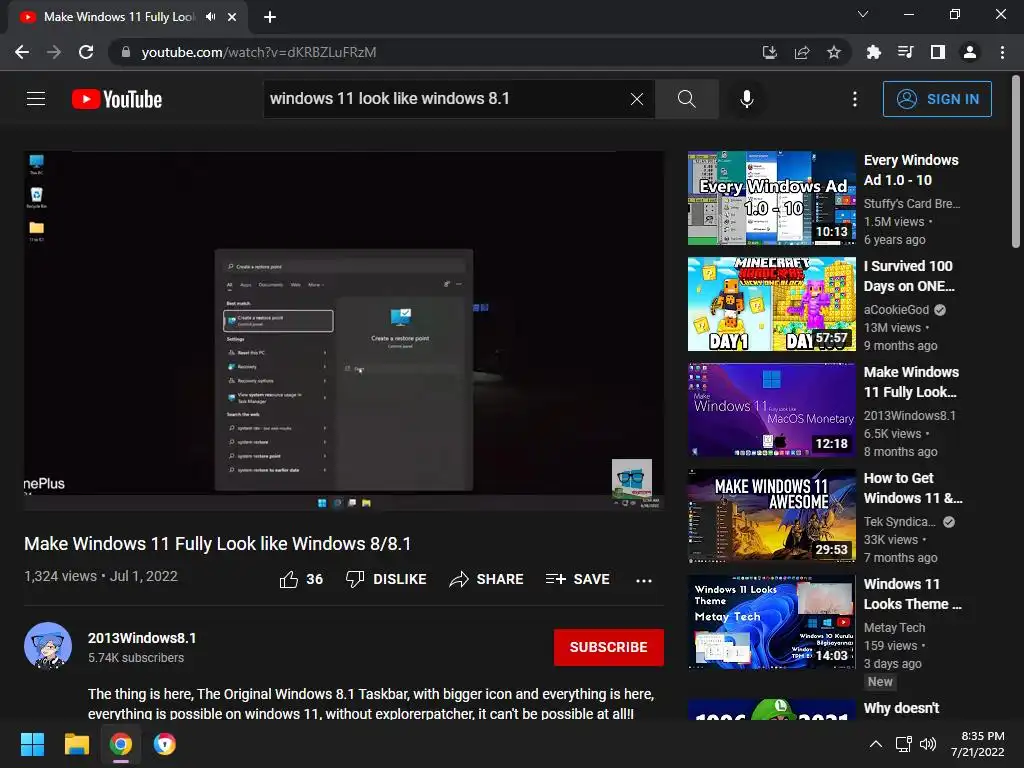Click the browser forward arrow
Screen dimensions: 1024x768
coord(54,52)
